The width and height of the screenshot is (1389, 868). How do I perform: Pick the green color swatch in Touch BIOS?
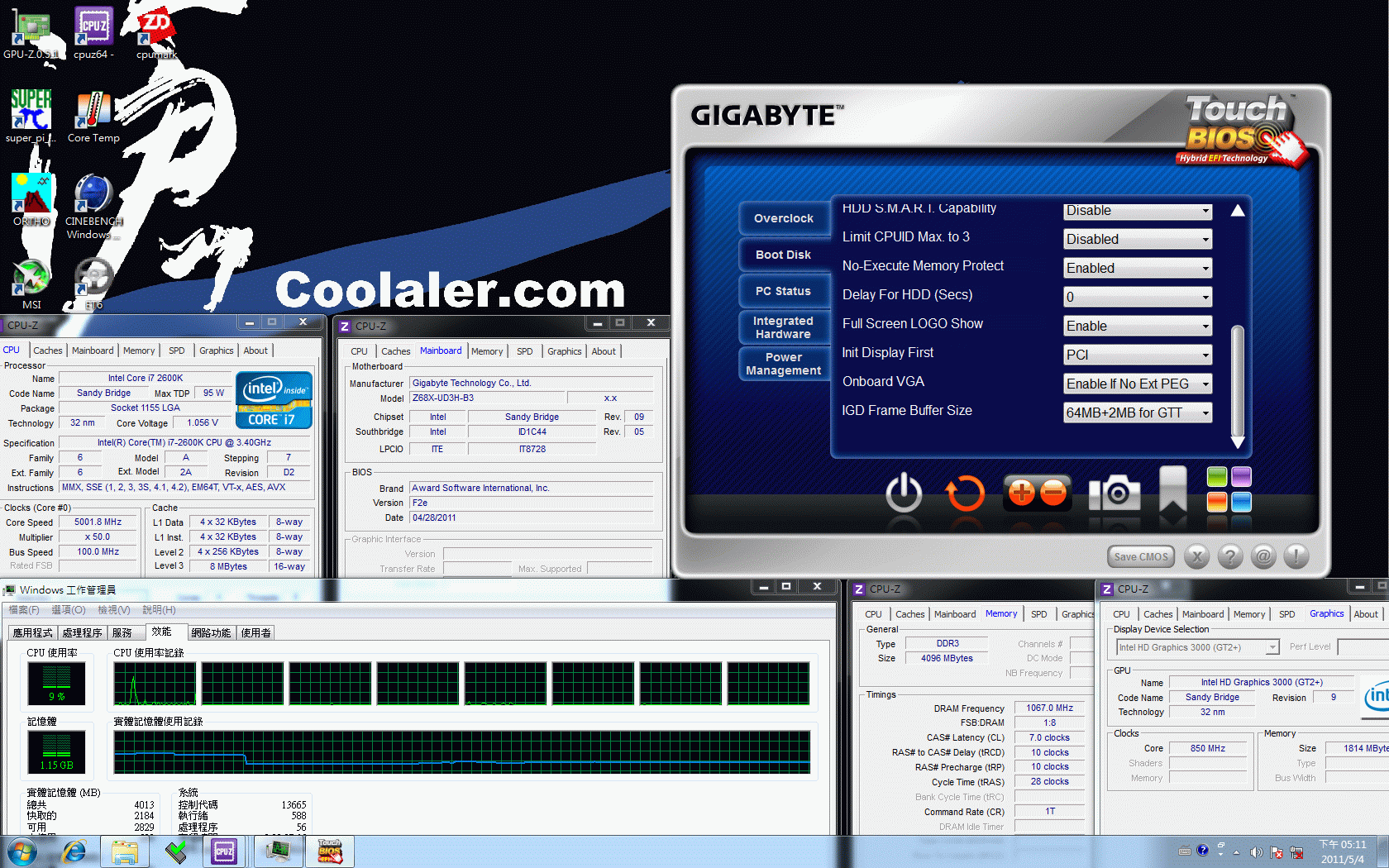click(x=1217, y=477)
